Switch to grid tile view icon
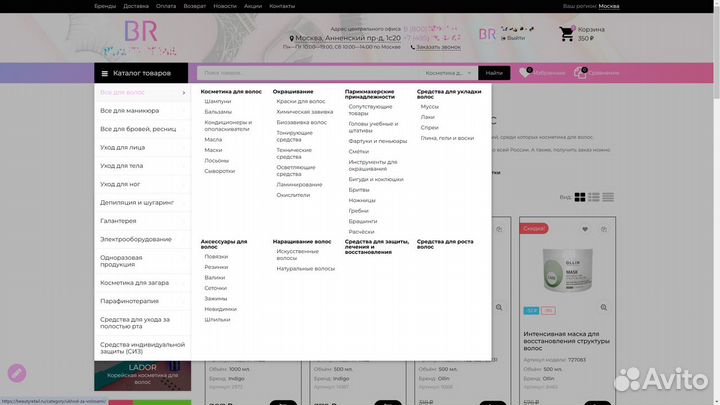The height and width of the screenshot is (405, 720). 580,197
